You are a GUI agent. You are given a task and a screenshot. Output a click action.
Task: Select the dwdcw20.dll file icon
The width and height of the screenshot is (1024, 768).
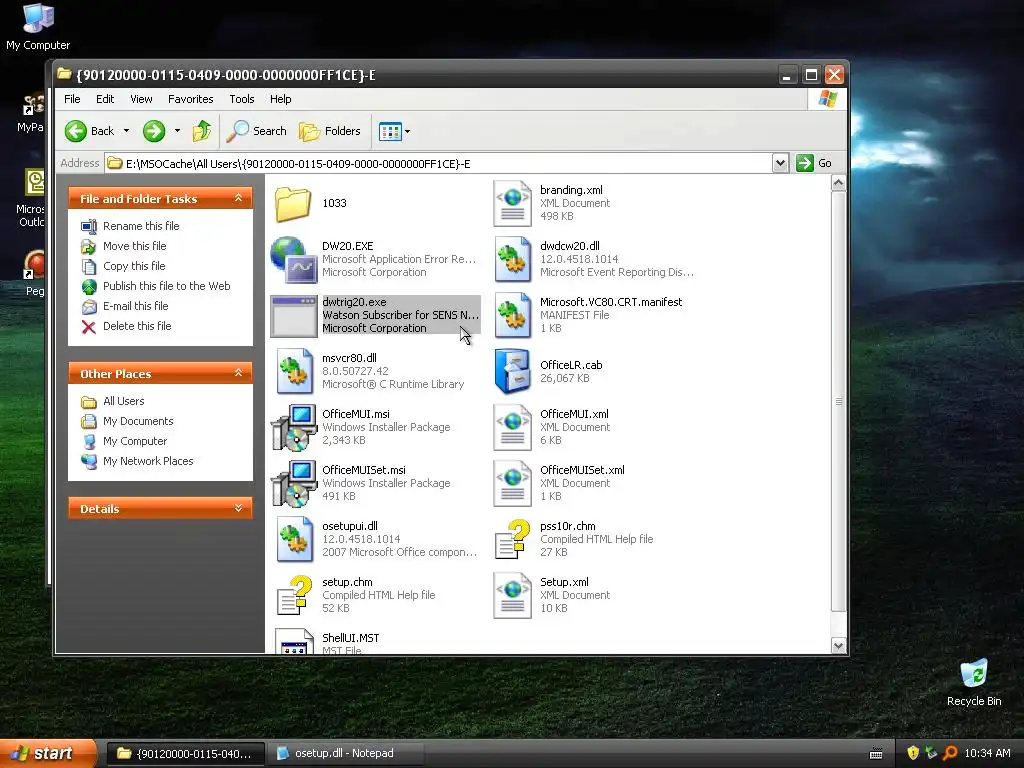pos(512,259)
